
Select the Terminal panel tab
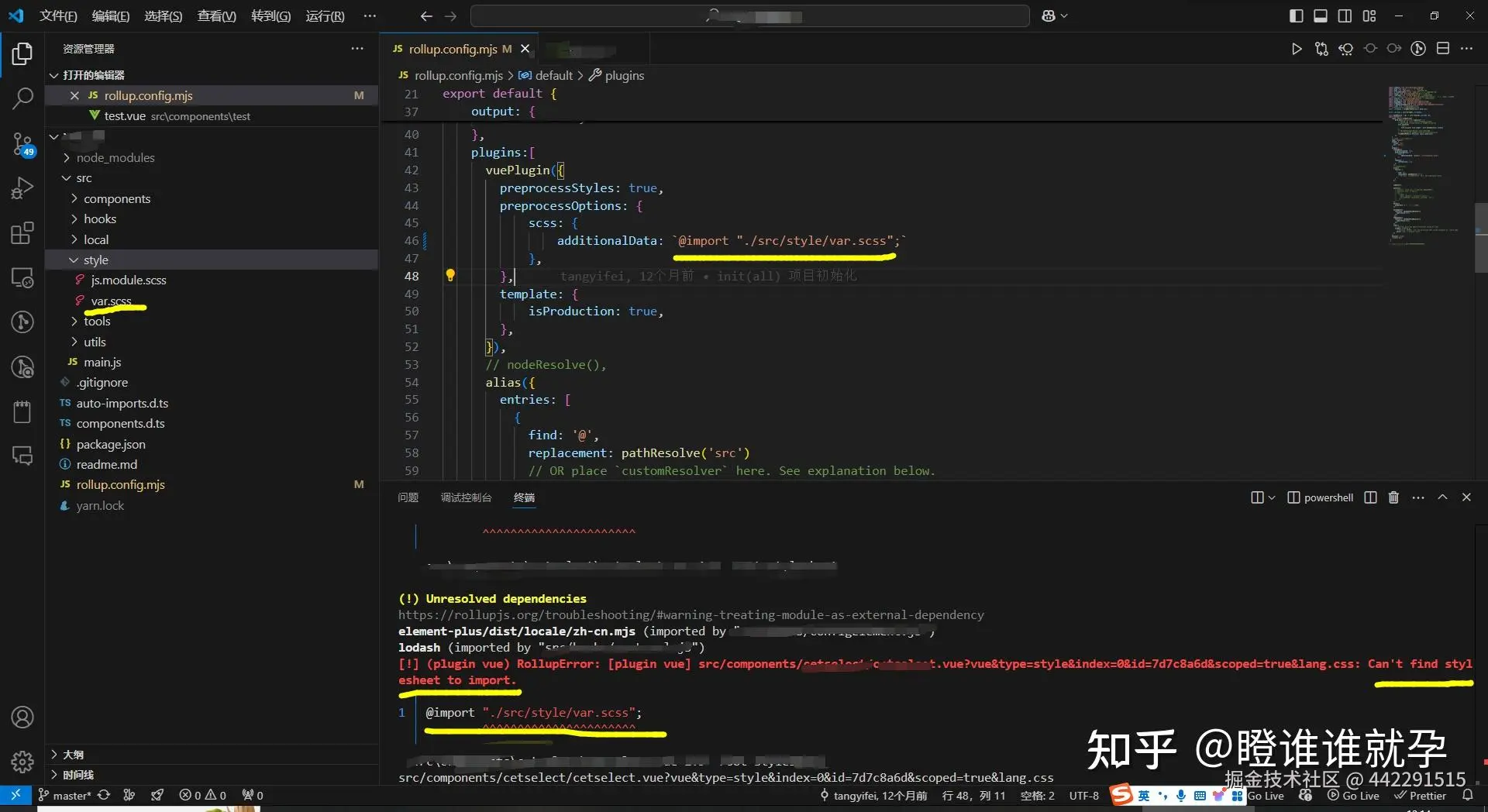524,497
